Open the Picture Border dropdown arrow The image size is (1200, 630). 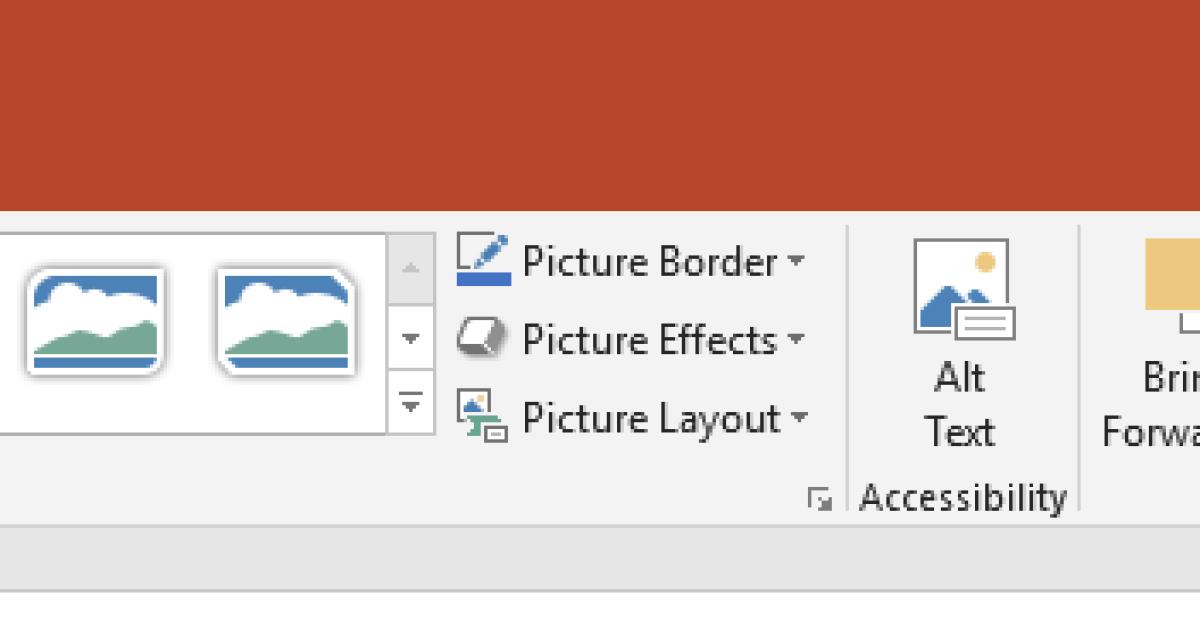click(x=796, y=261)
